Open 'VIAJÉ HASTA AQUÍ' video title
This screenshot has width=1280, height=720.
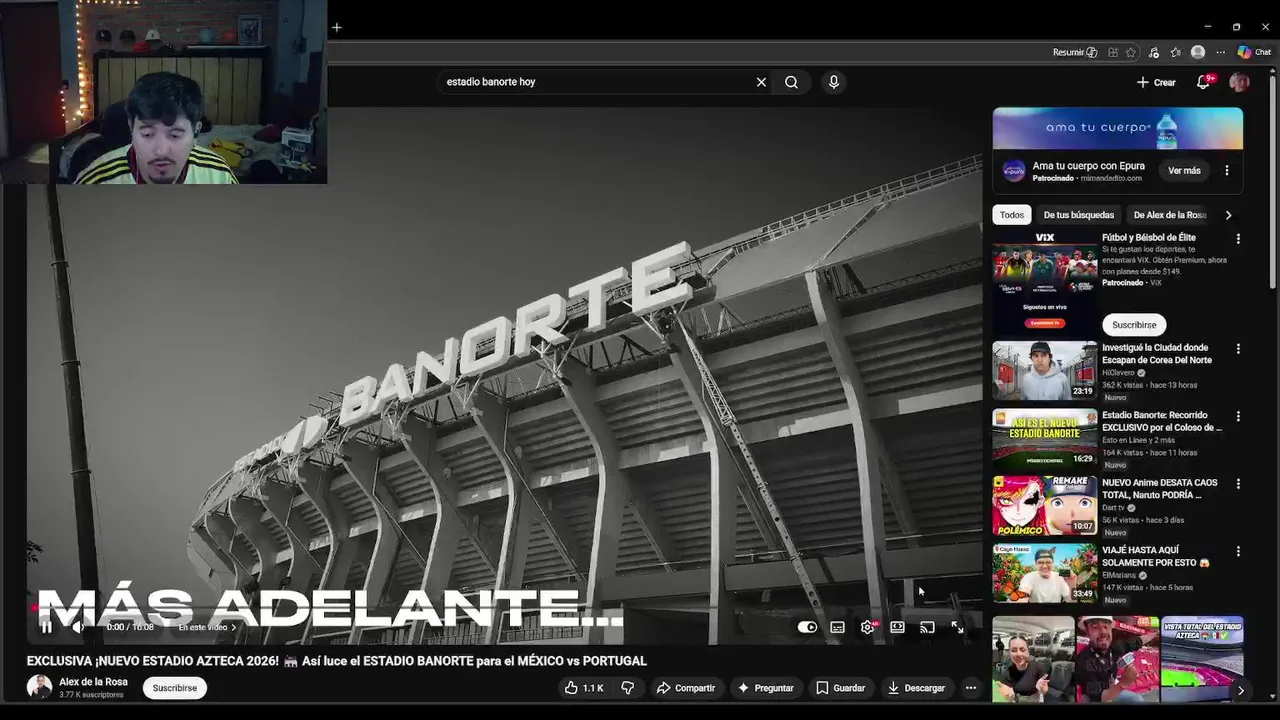click(x=1156, y=556)
